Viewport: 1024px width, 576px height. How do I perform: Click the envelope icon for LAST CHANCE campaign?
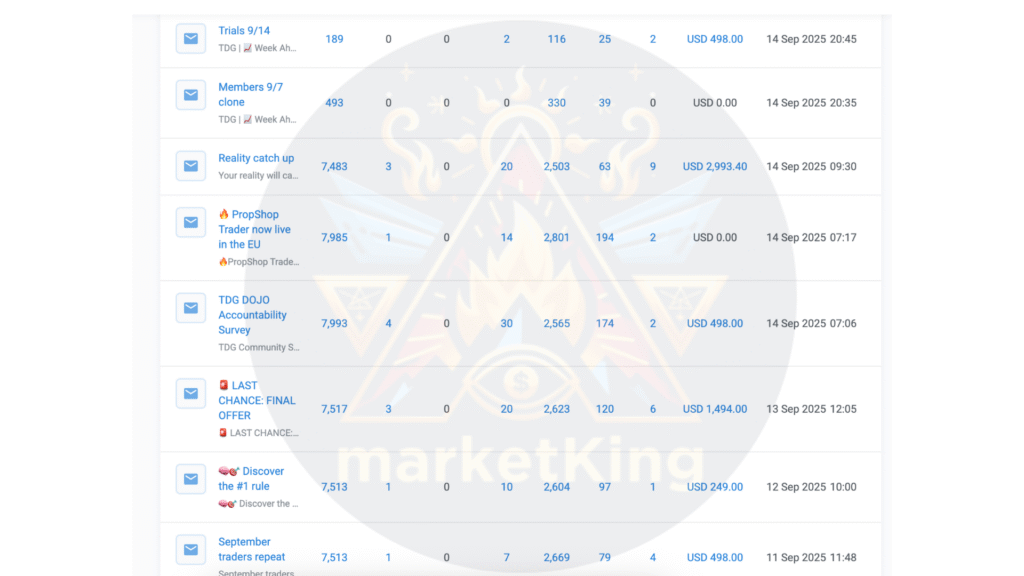click(190, 393)
